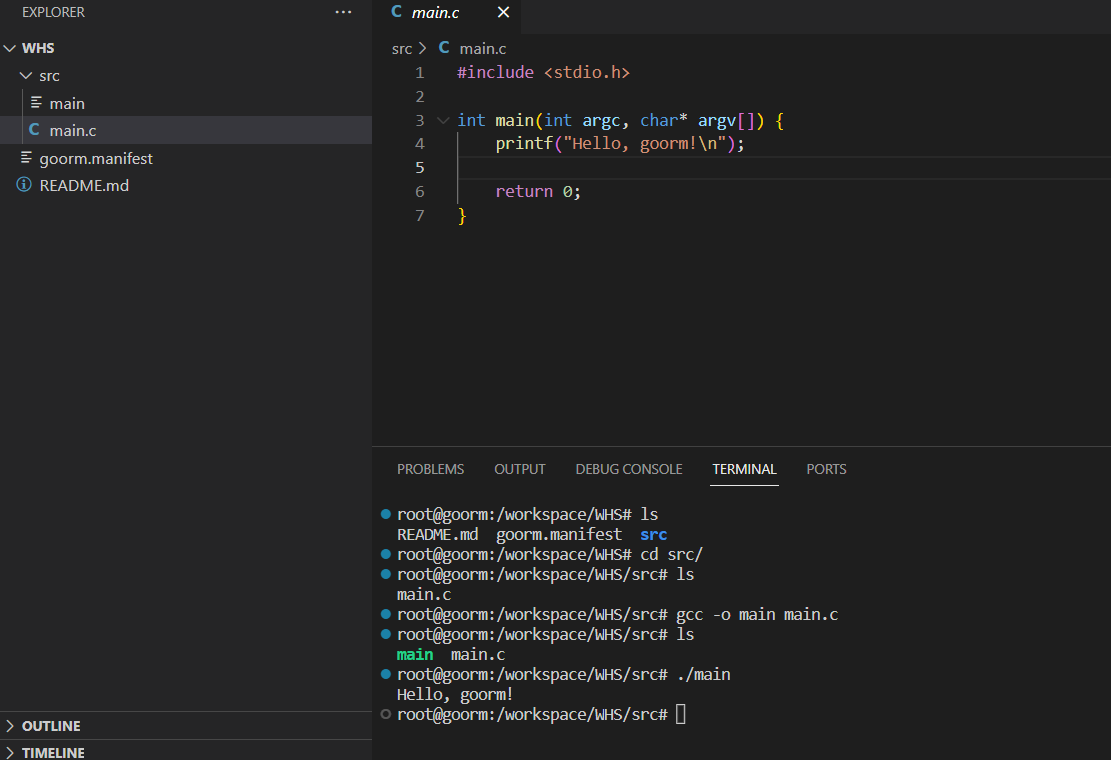The height and width of the screenshot is (760, 1111).
Task: Open the DEBUG CONSOLE tab
Action: [x=628, y=469]
